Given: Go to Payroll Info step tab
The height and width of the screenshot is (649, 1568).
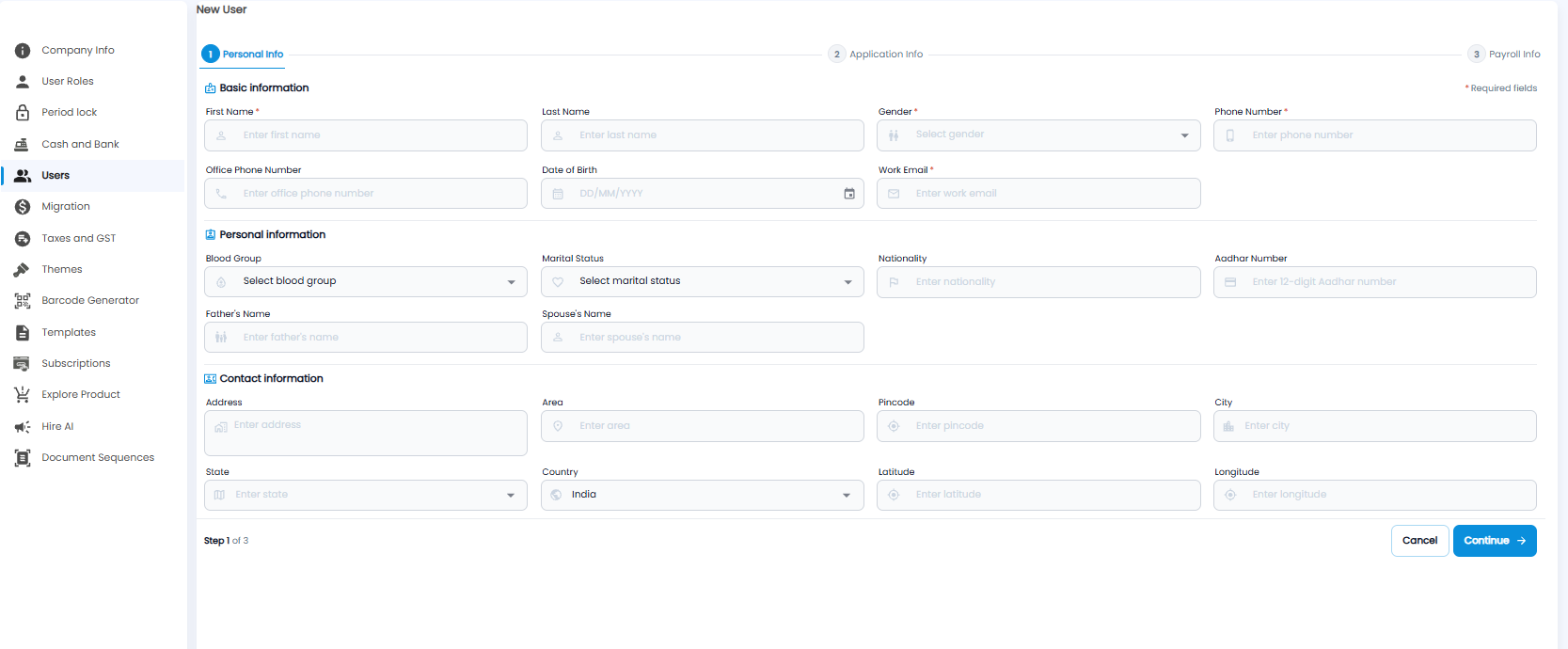Looking at the screenshot, I should point(1504,55).
